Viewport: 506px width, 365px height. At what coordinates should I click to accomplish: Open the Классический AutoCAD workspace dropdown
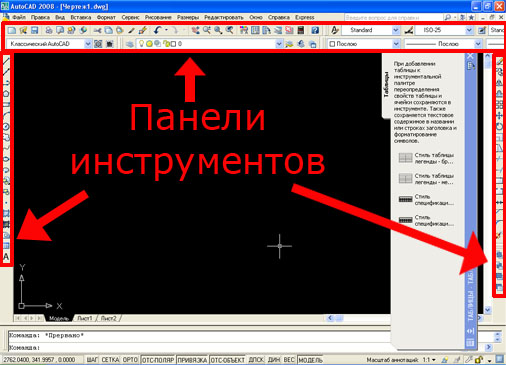click(x=88, y=44)
